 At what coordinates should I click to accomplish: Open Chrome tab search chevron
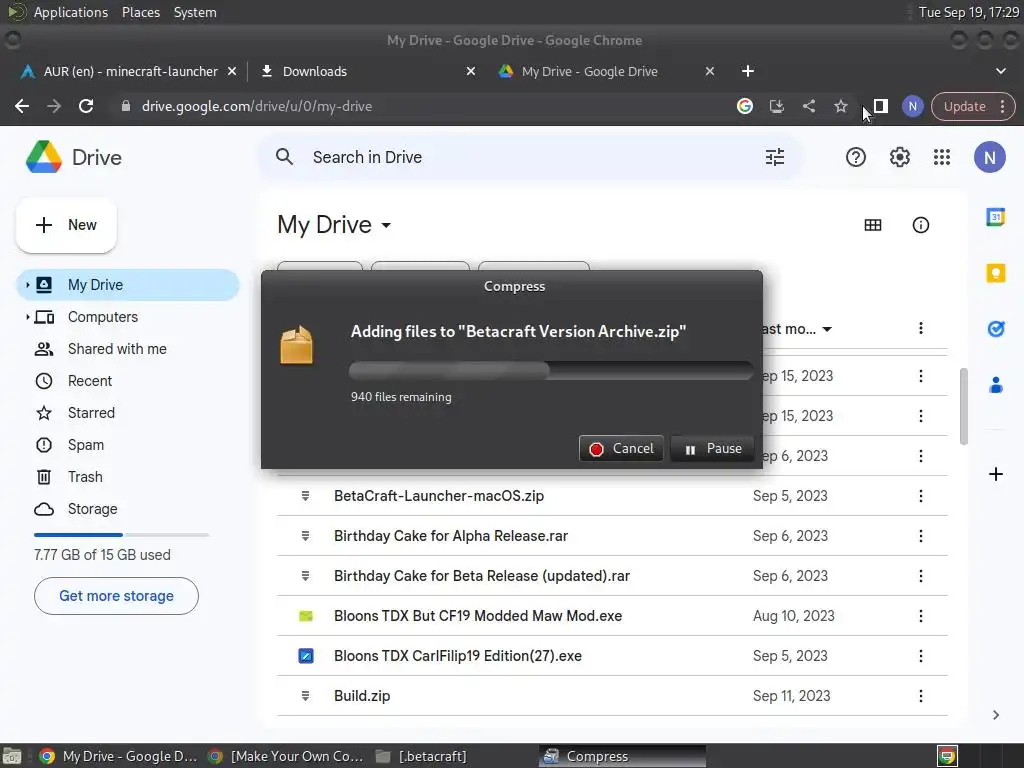coord(1000,71)
